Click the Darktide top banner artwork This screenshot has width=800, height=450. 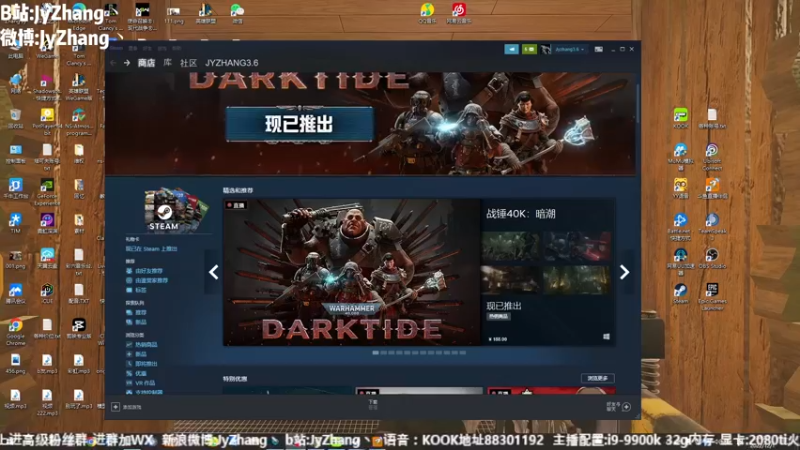click(x=370, y=123)
